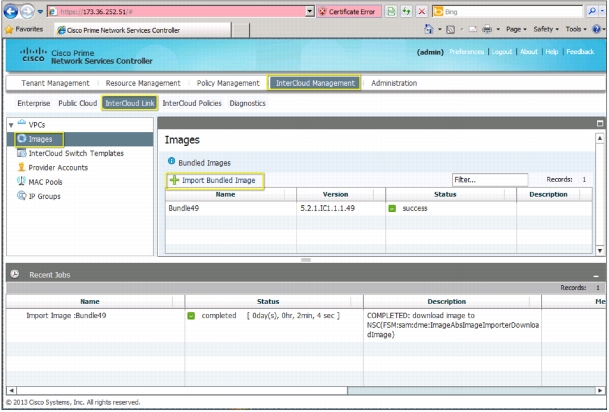Click the pink address bar URL field

click(176, 12)
